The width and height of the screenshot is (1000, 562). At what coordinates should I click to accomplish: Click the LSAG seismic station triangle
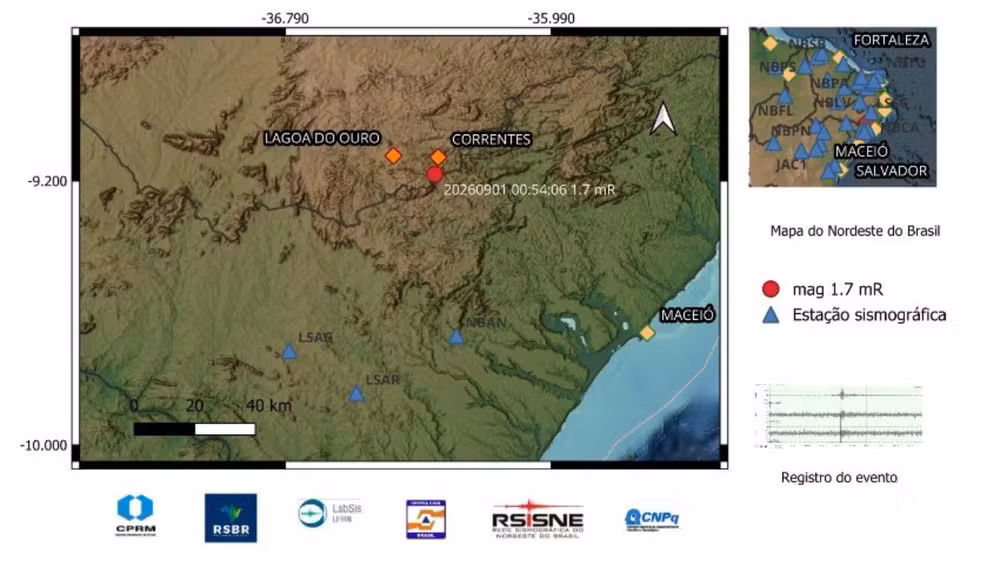289,351
